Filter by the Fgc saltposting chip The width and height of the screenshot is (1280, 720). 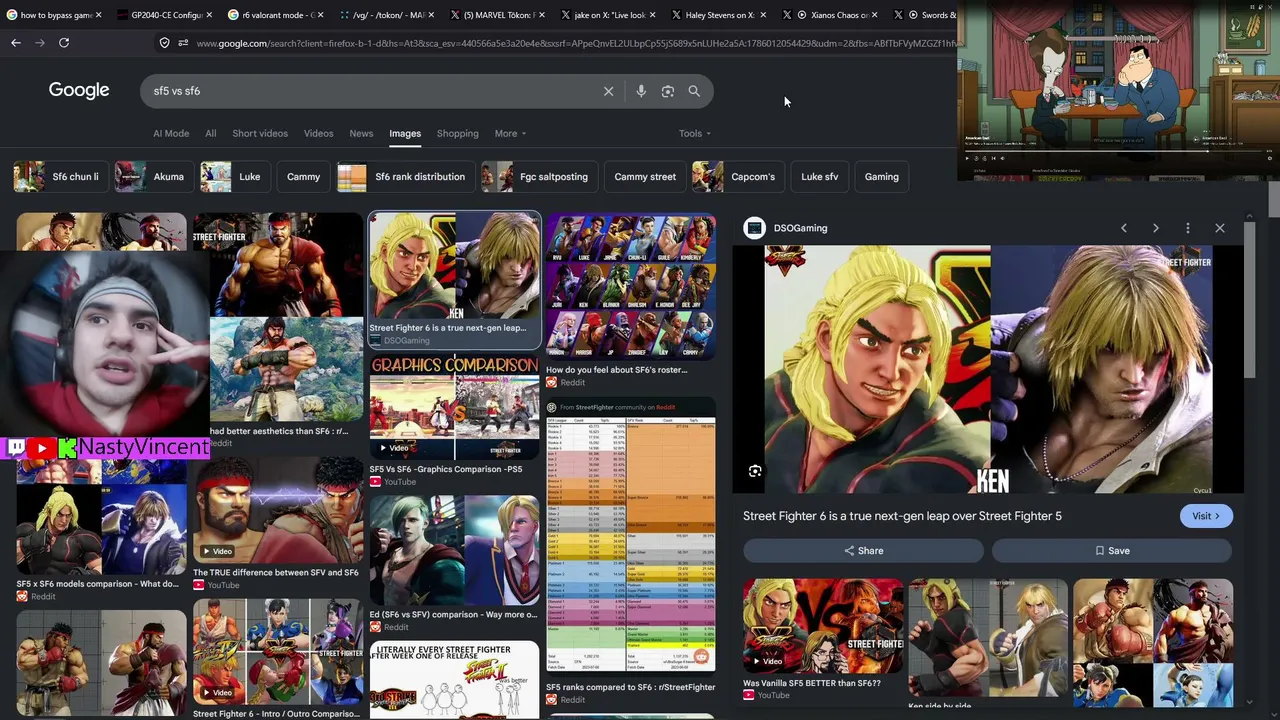(x=538, y=177)
